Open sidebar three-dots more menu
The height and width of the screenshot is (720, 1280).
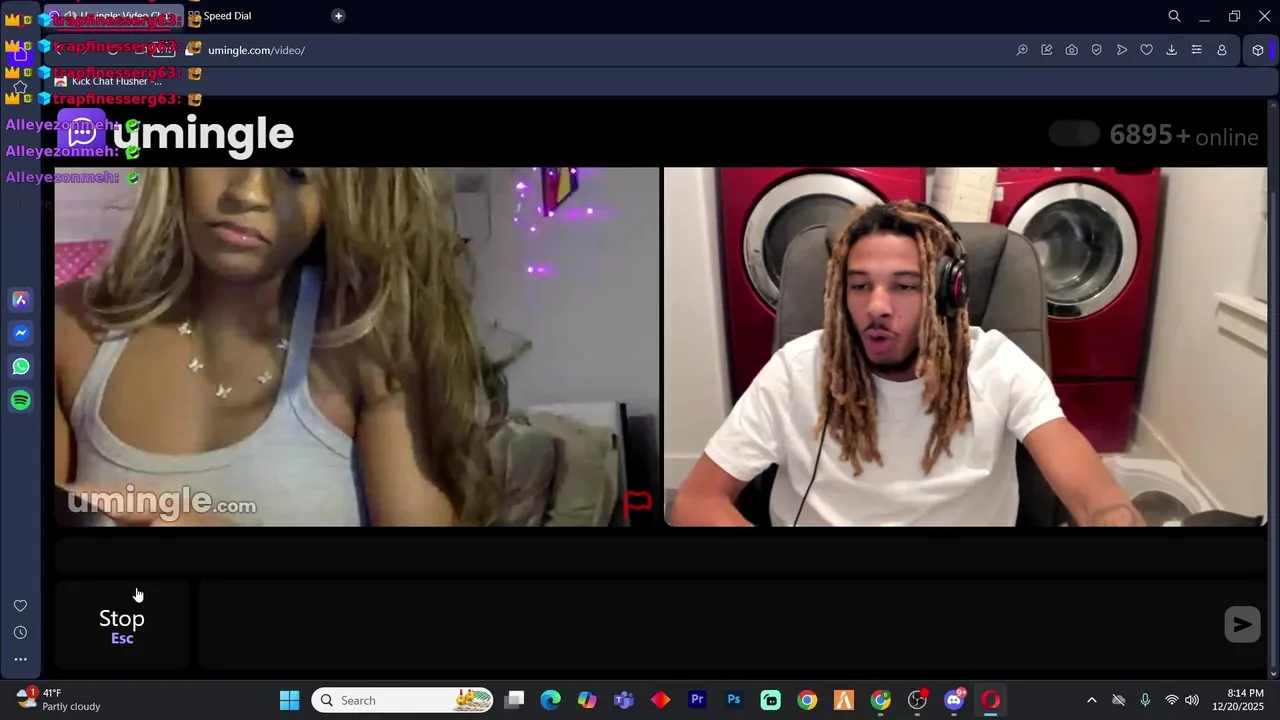(20, 659)
